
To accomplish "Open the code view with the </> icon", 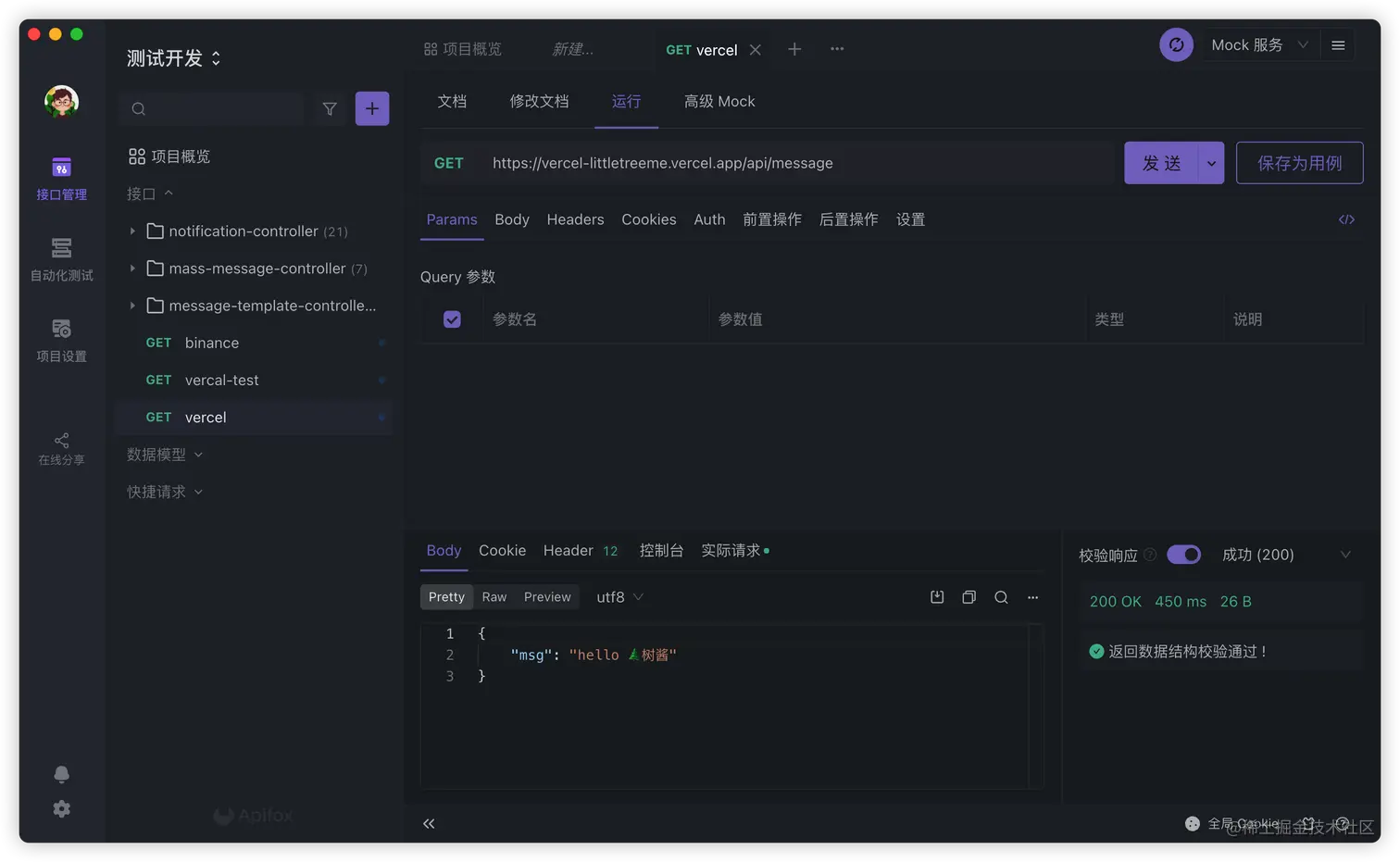I will [1346, 219].
